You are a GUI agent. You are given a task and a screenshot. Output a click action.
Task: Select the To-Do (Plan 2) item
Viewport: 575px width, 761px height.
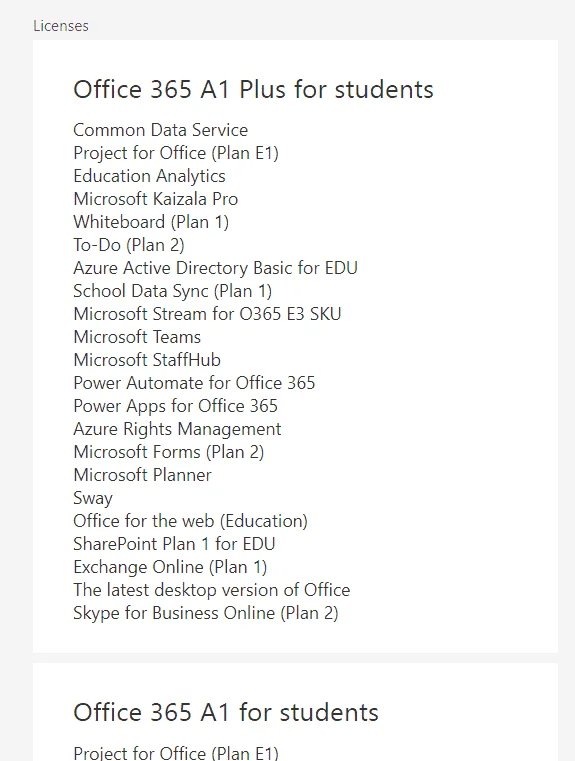(129, 245)
